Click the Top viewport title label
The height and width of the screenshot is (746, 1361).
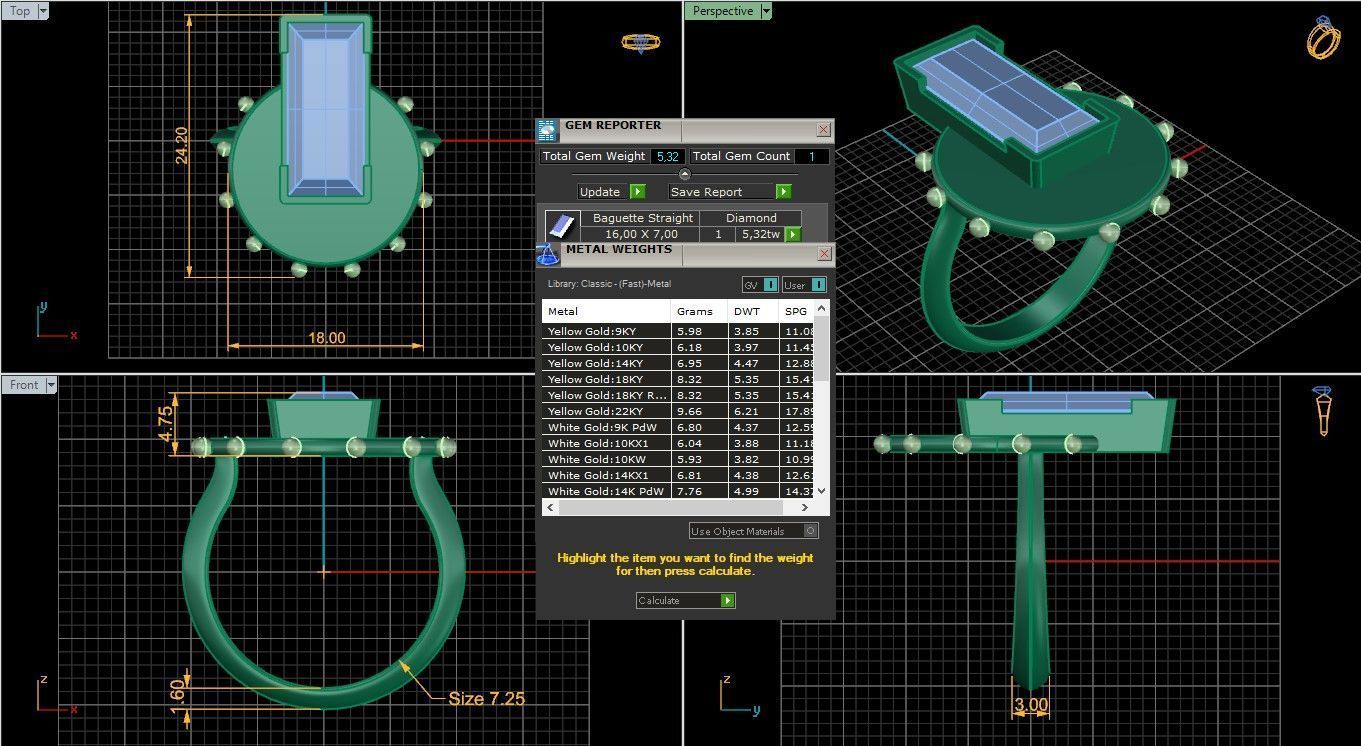click(20, 11)
